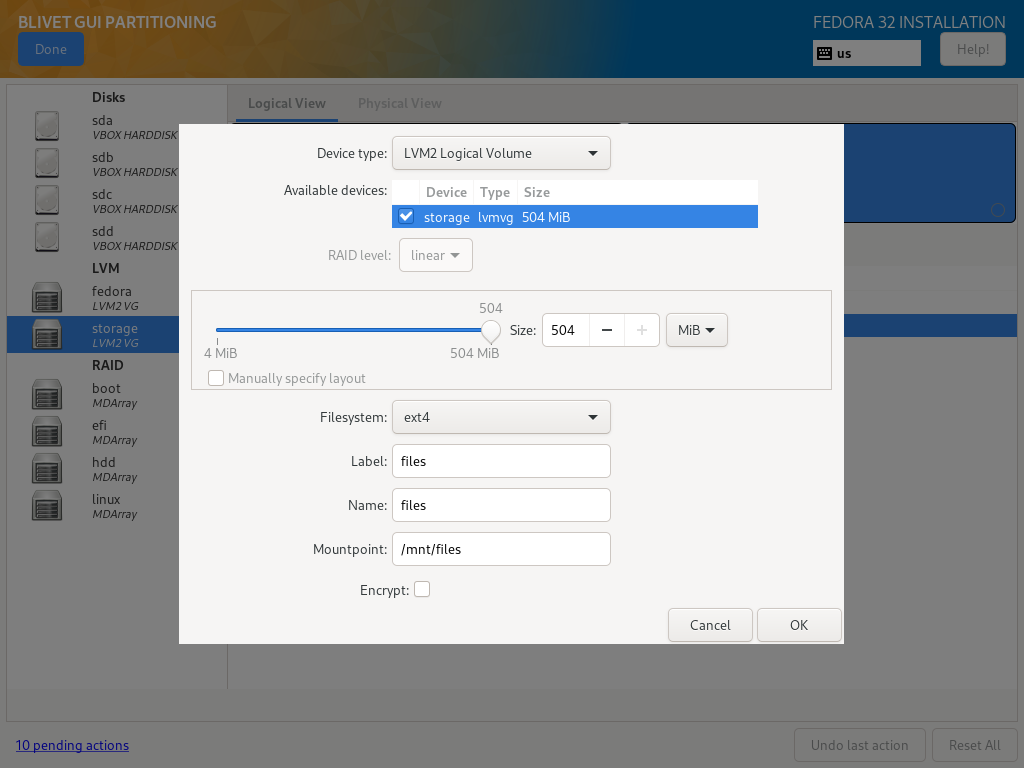Click the fedora LVM2 VG icon
This screenshot has width=1024, height=768.
tap(47, 297)
